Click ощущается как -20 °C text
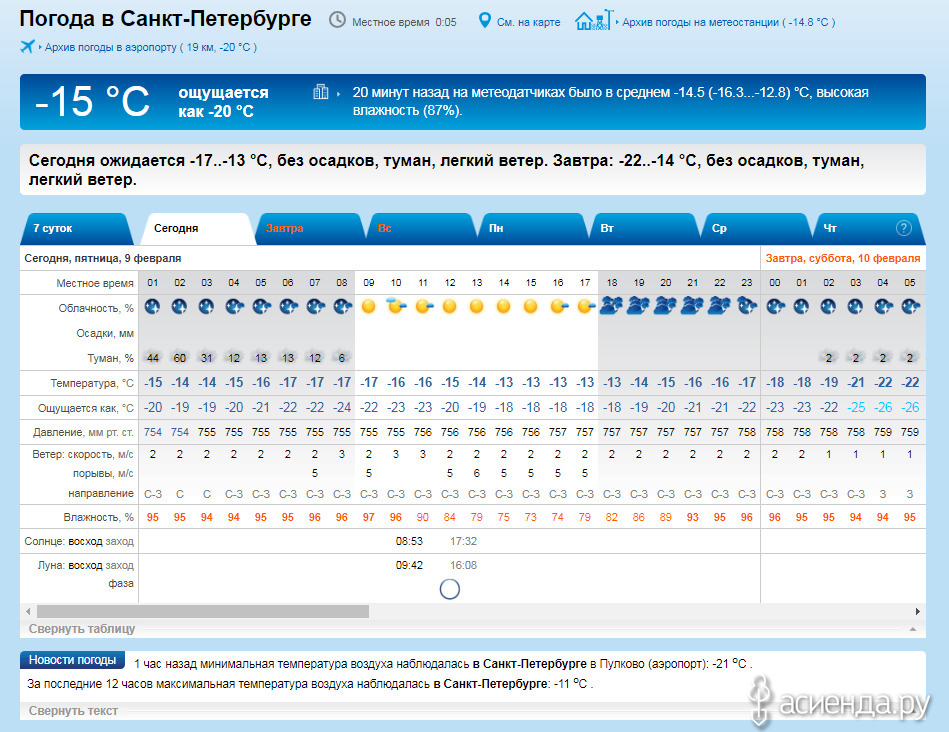Image resolution: width=949 pixels, height=732 pixels. [223, 102]
